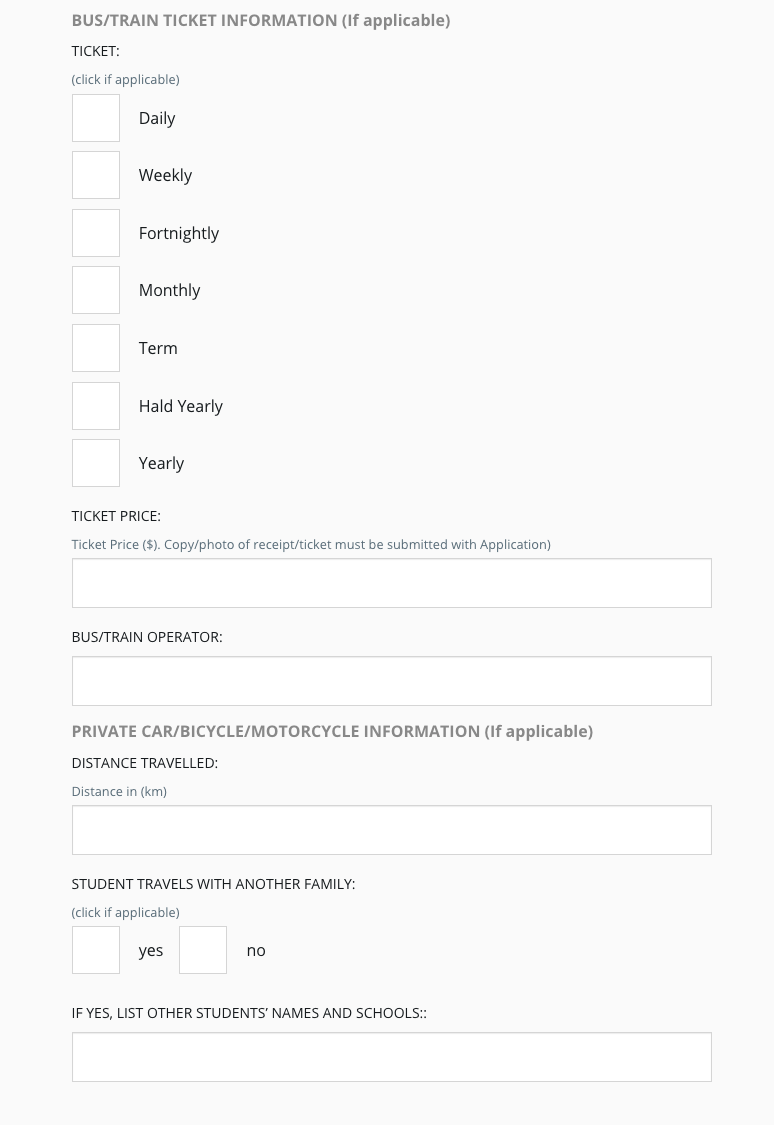Click the 'Private Car/Bicycle/Motorcycle Information' heading
This screenshot has height=1125, width=774.
[332, 731]
